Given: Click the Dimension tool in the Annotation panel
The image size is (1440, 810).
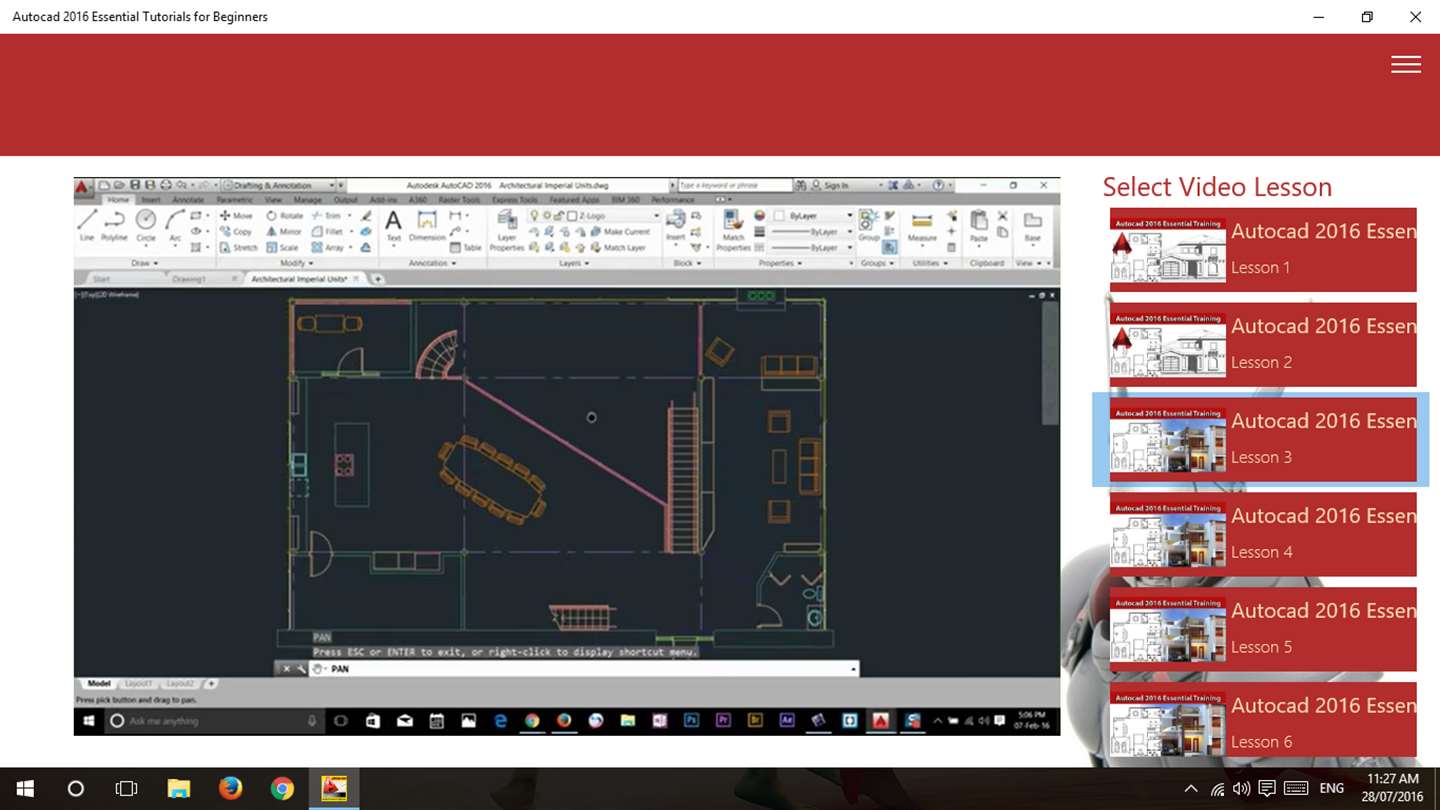Looking at the screenshot, I should click(x=427, y=226).
